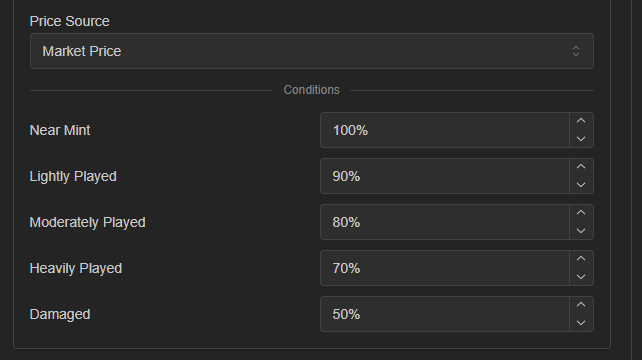Viewport: 642px width, 360px height.
Task: Increase the Heavily Played percentage
Action: (581, 258)
